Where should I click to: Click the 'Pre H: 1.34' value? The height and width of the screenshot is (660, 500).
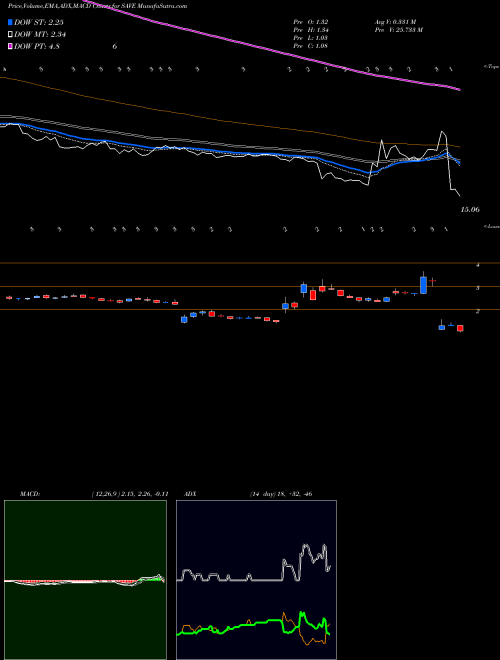pos(311,30)
